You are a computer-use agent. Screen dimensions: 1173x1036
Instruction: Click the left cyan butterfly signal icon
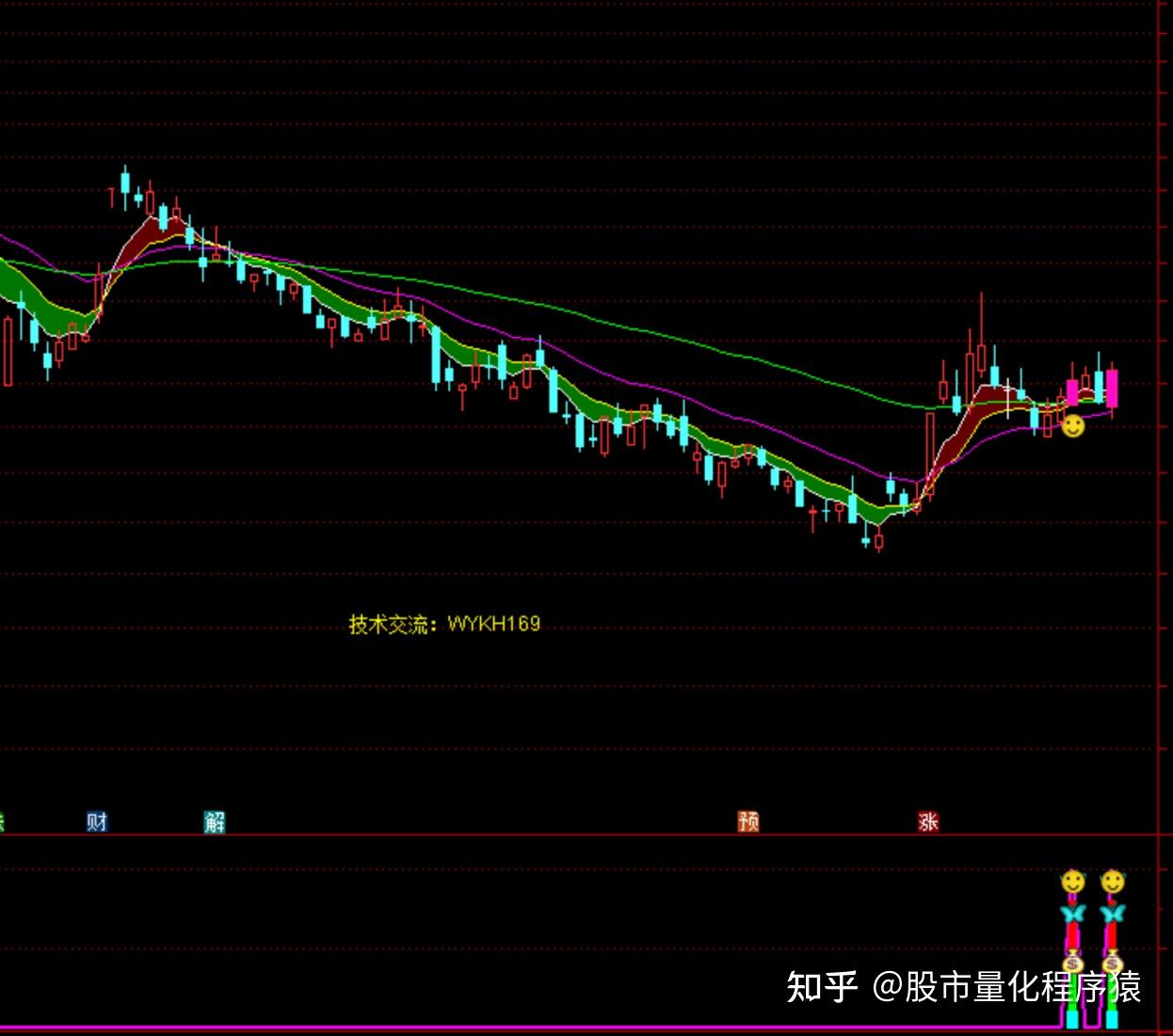click(1072, 913)
